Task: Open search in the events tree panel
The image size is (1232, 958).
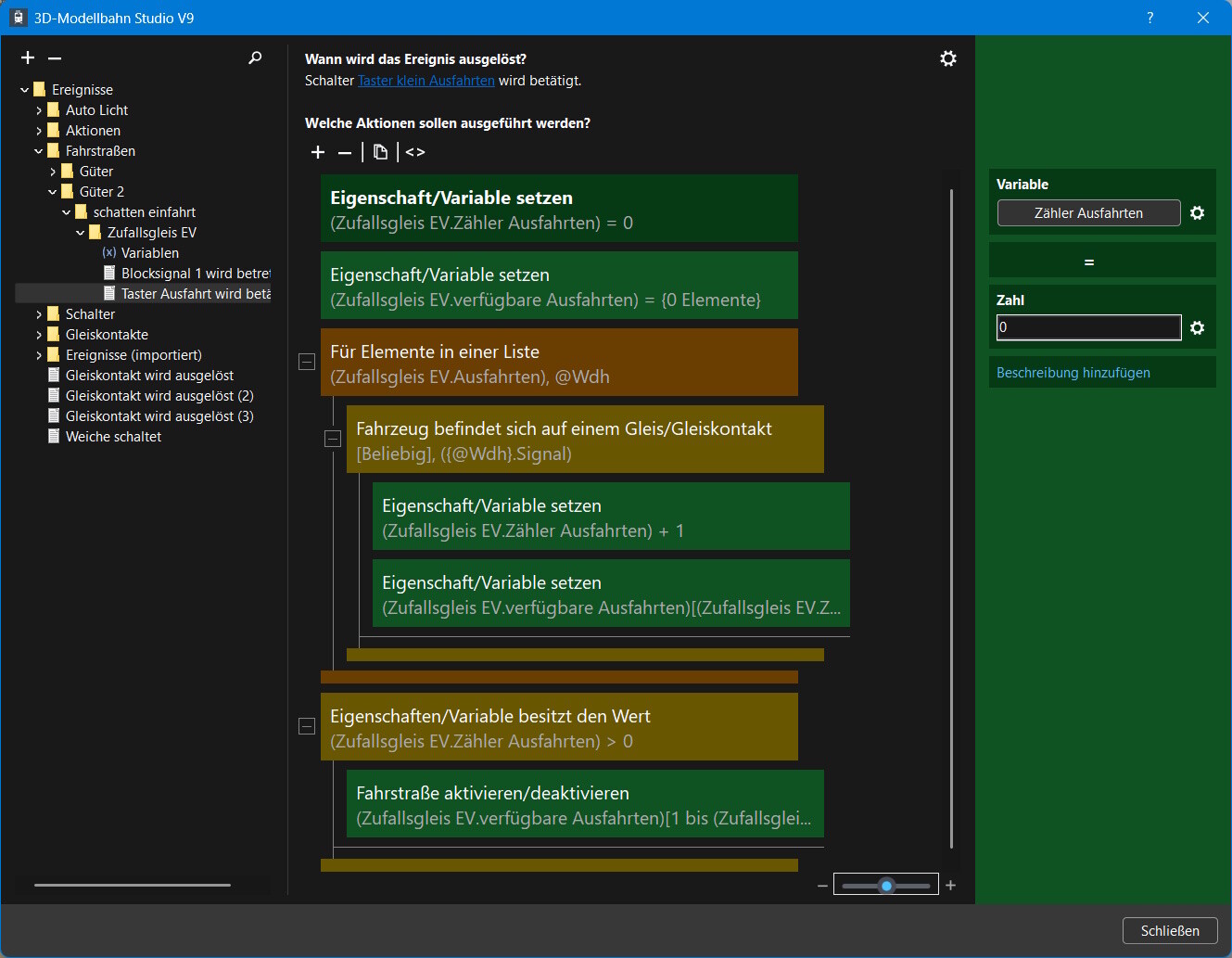Action: [255, 58]
